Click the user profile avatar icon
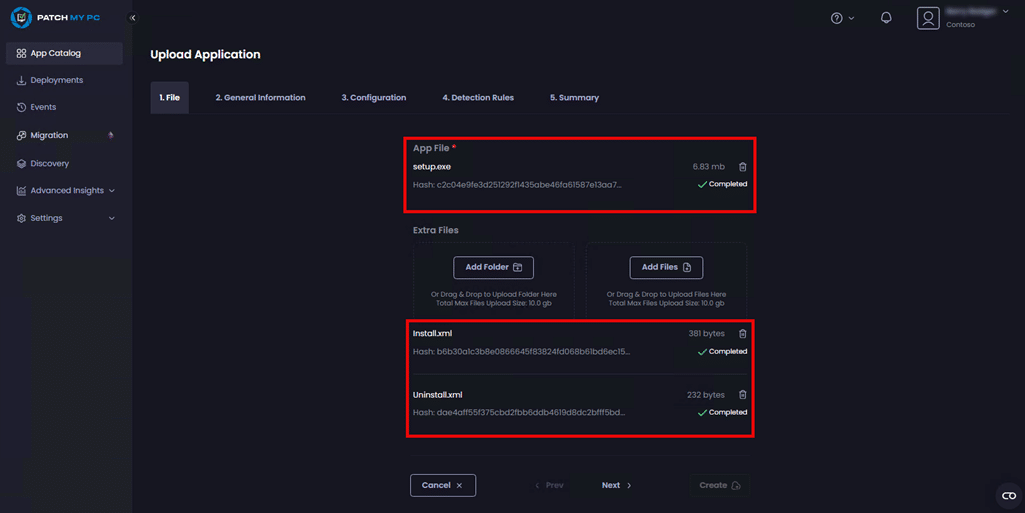1025x513 pixels. click(x=928, y=18)
